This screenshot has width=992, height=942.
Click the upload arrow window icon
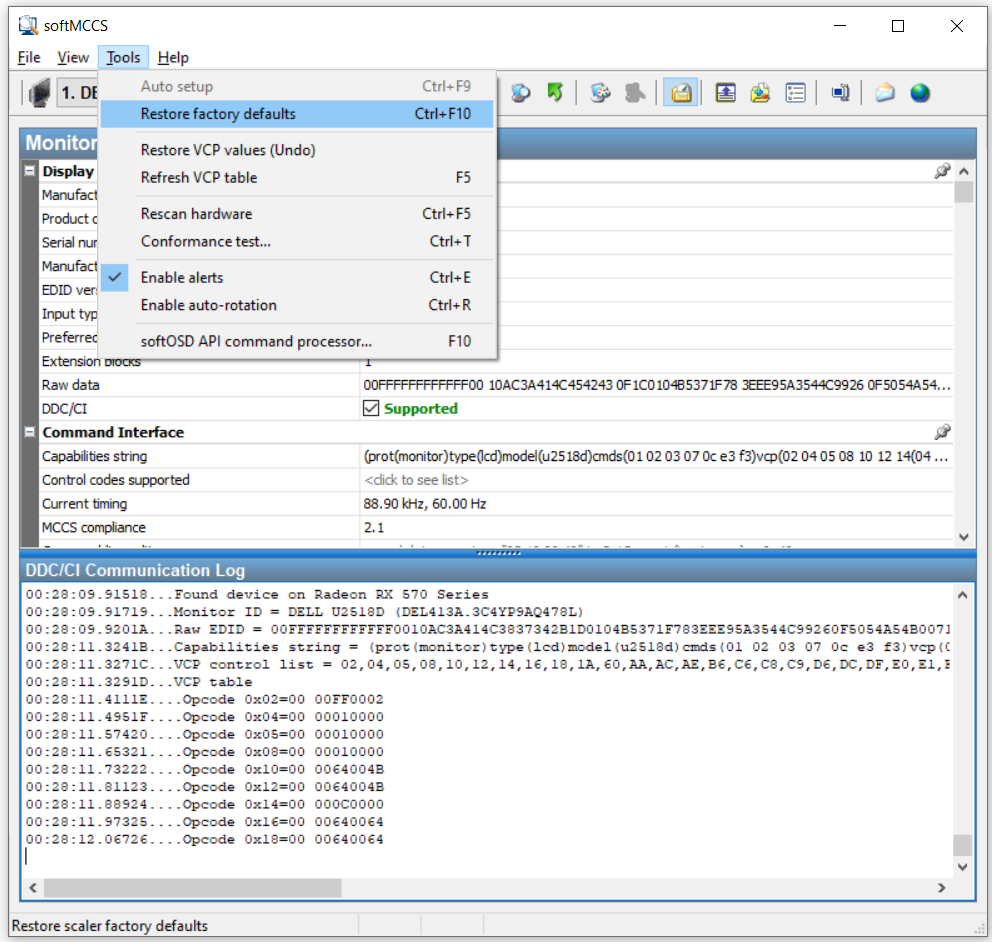point(726,93)
